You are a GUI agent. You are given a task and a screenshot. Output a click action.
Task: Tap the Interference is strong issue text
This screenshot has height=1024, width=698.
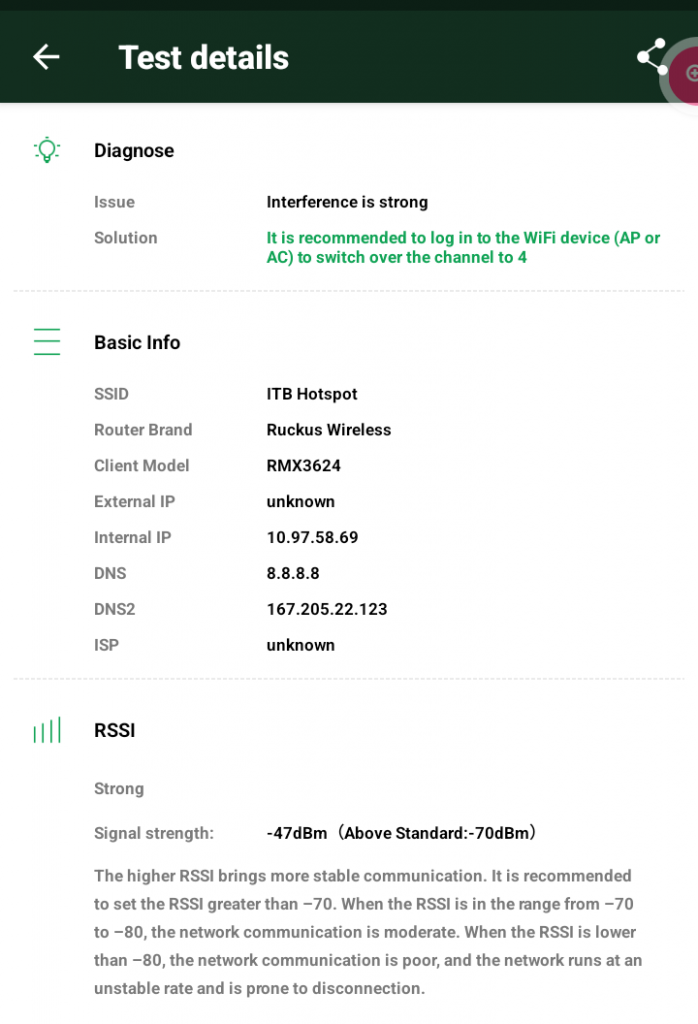[x=347, y=202]
